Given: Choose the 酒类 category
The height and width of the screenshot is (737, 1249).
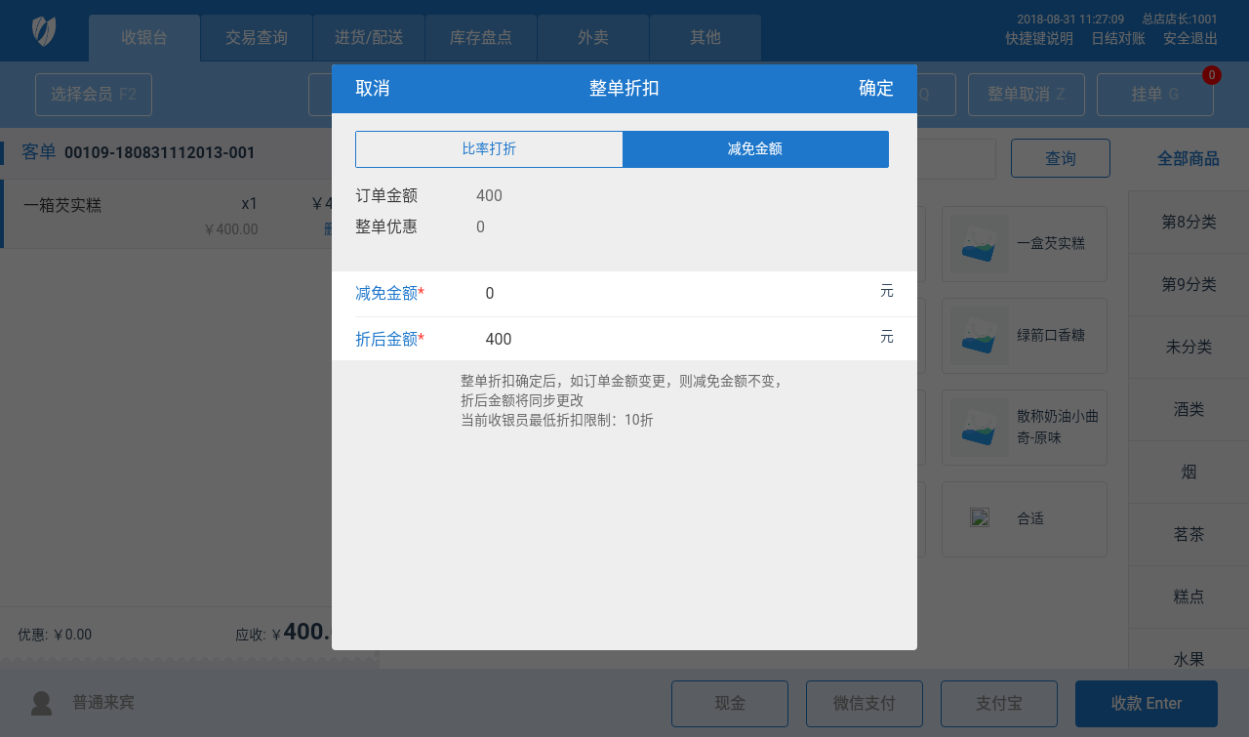Looking at the screenshot, I should pos(1188,409).
